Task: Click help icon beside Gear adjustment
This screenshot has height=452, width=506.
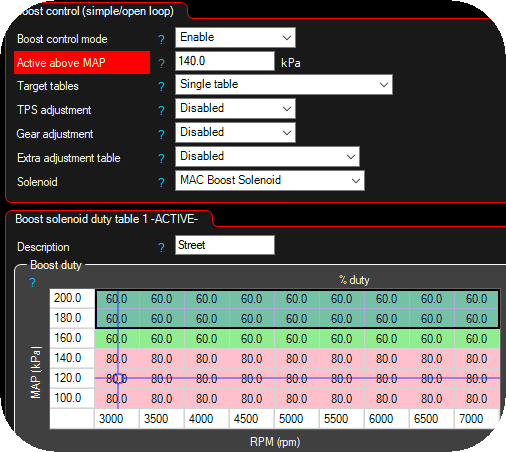Action: point(161,134)
